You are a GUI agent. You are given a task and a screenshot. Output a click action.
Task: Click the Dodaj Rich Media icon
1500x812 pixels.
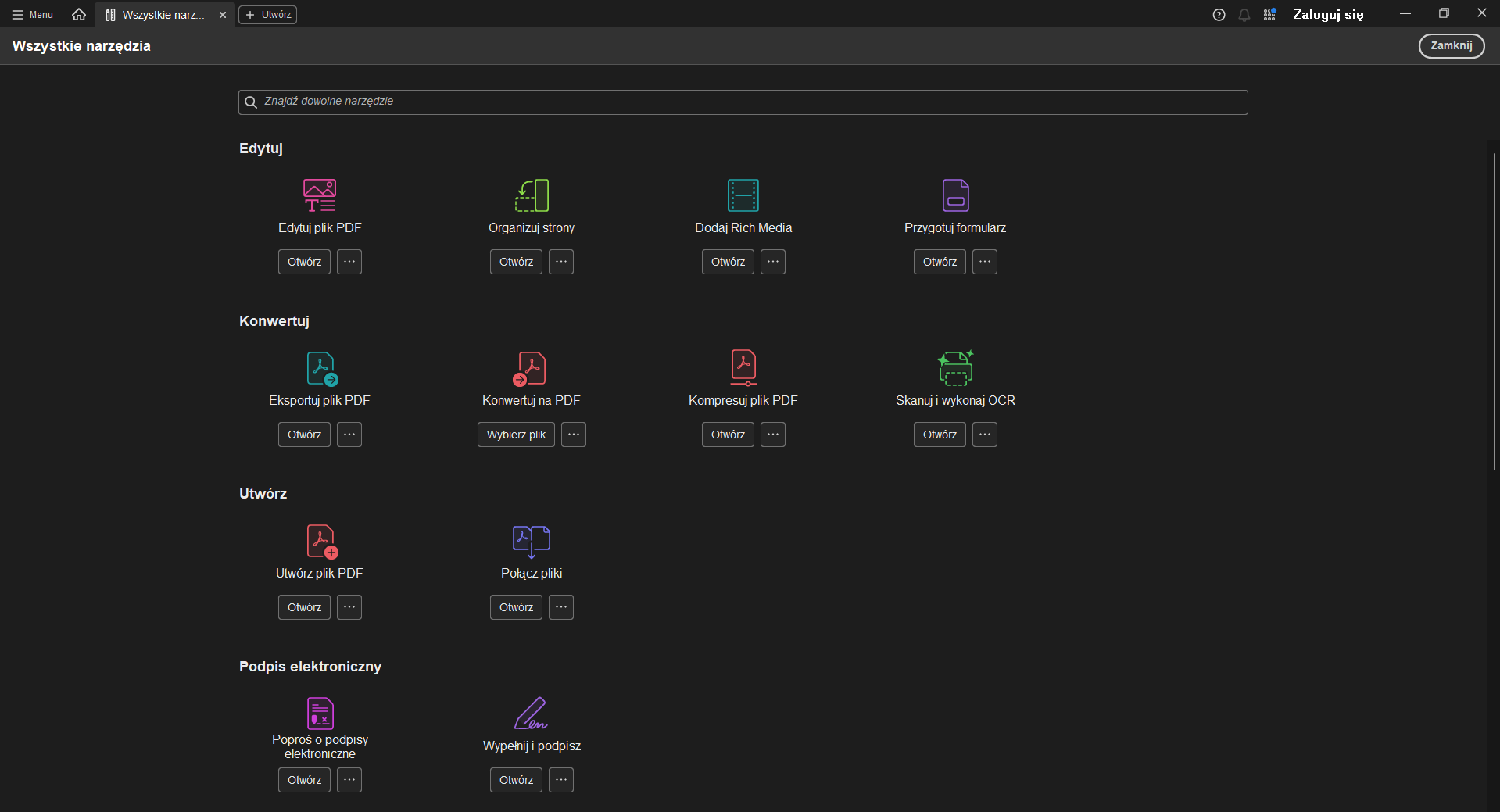[743, 195]
